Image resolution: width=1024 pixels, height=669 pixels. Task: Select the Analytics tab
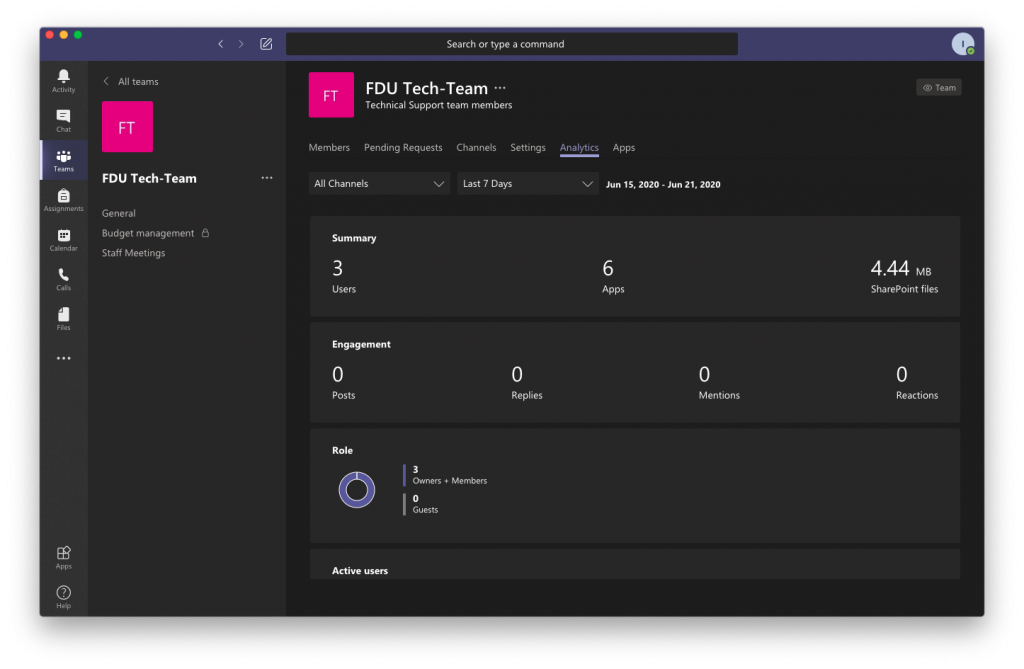[x=579, y=148]
